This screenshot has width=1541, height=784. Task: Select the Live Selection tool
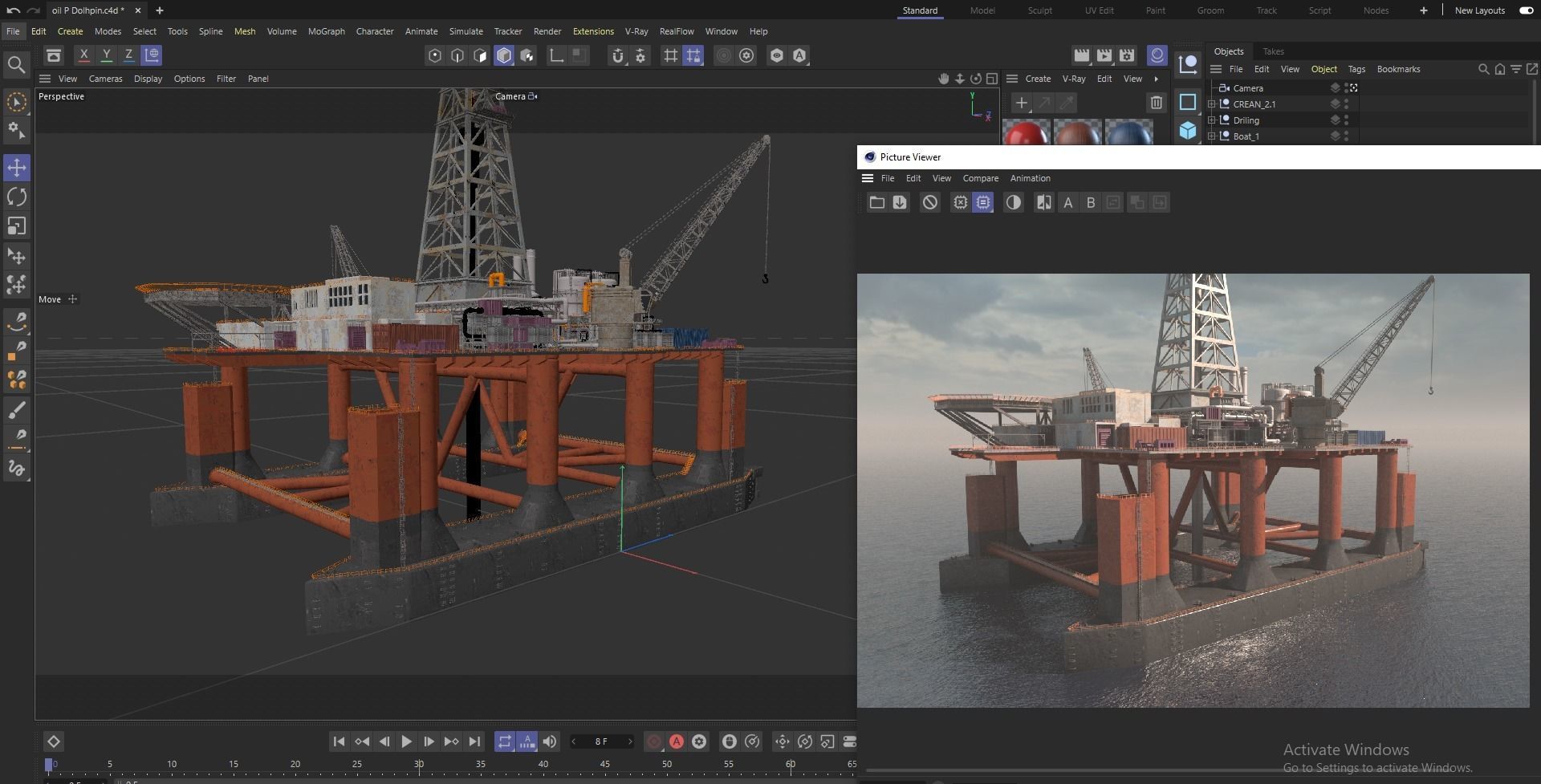pos(17,102)
